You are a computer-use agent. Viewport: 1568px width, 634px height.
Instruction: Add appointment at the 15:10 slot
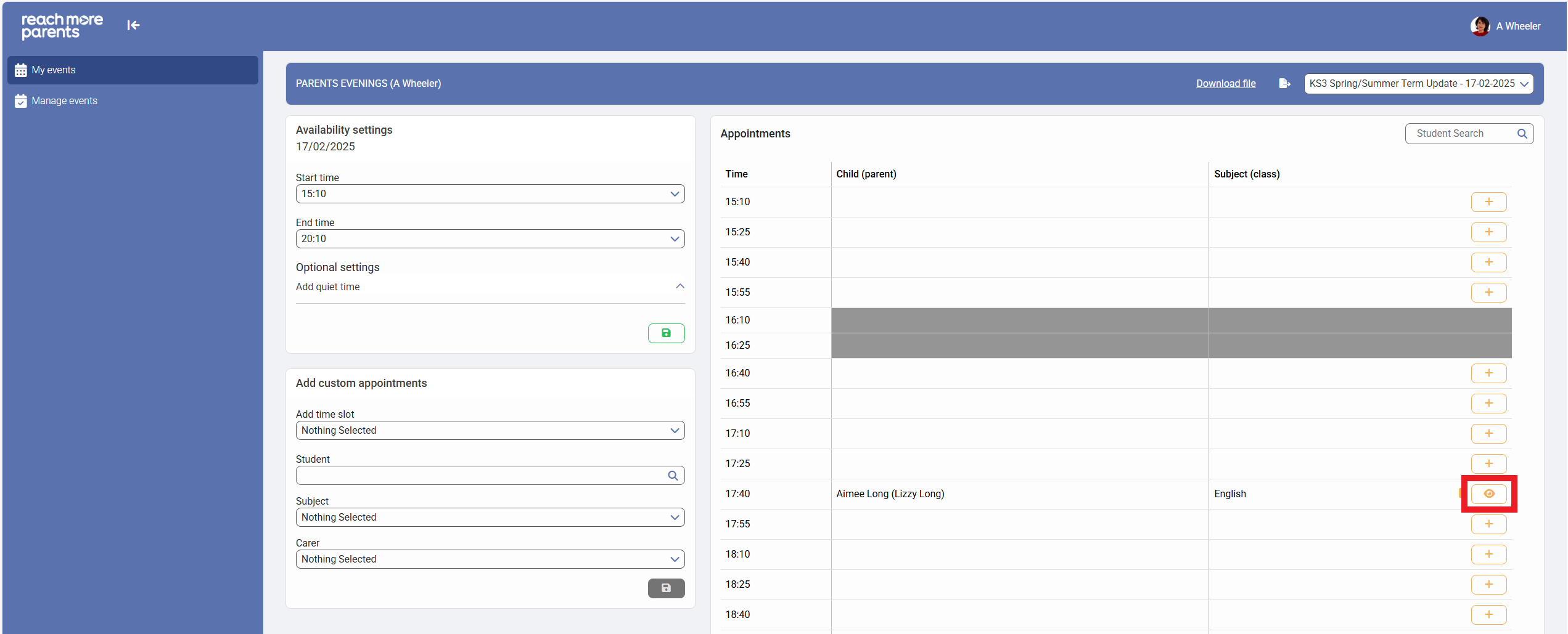coord(1488,202)
